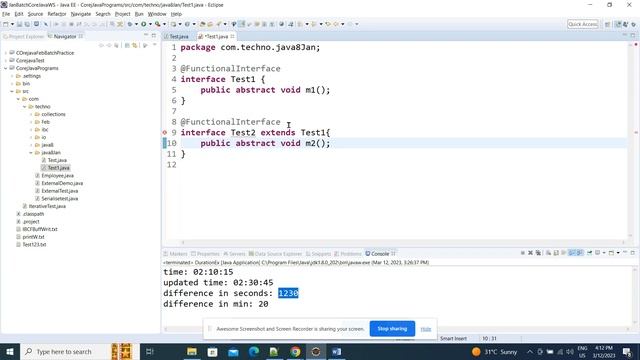The image size is (640, 360).
Task: Switch to the Problems tab
Action: pos(348,253)
